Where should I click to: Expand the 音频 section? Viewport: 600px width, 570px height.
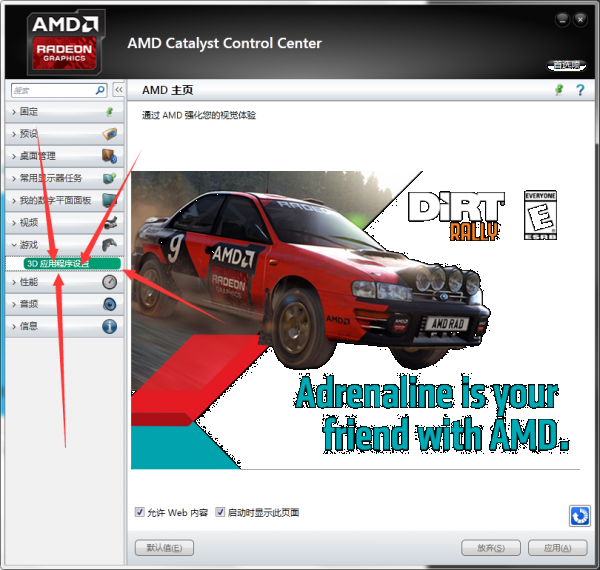64,304
